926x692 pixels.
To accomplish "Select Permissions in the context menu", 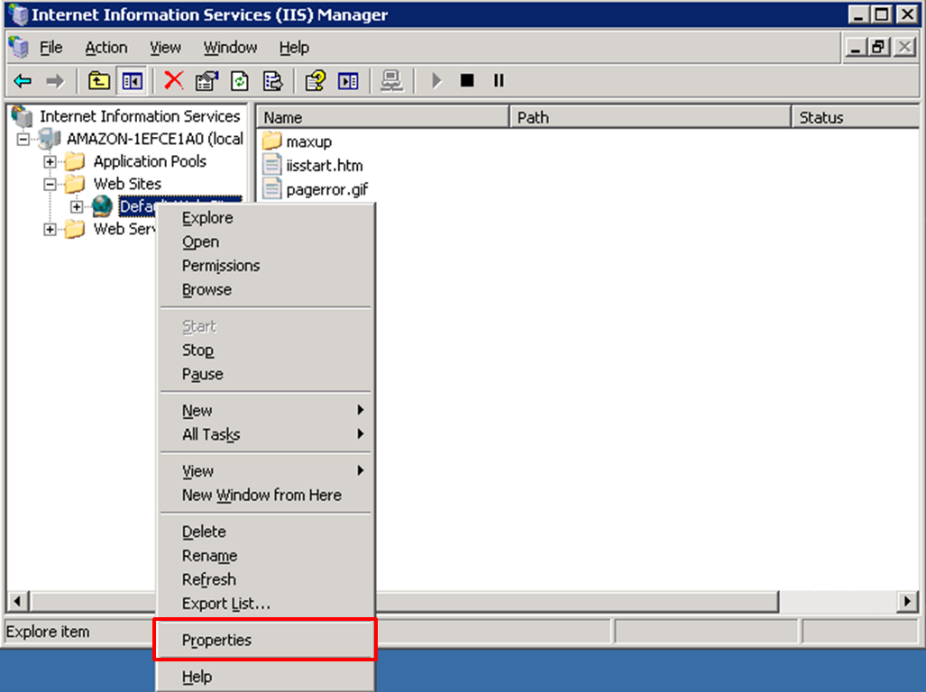I will [266, 266].
